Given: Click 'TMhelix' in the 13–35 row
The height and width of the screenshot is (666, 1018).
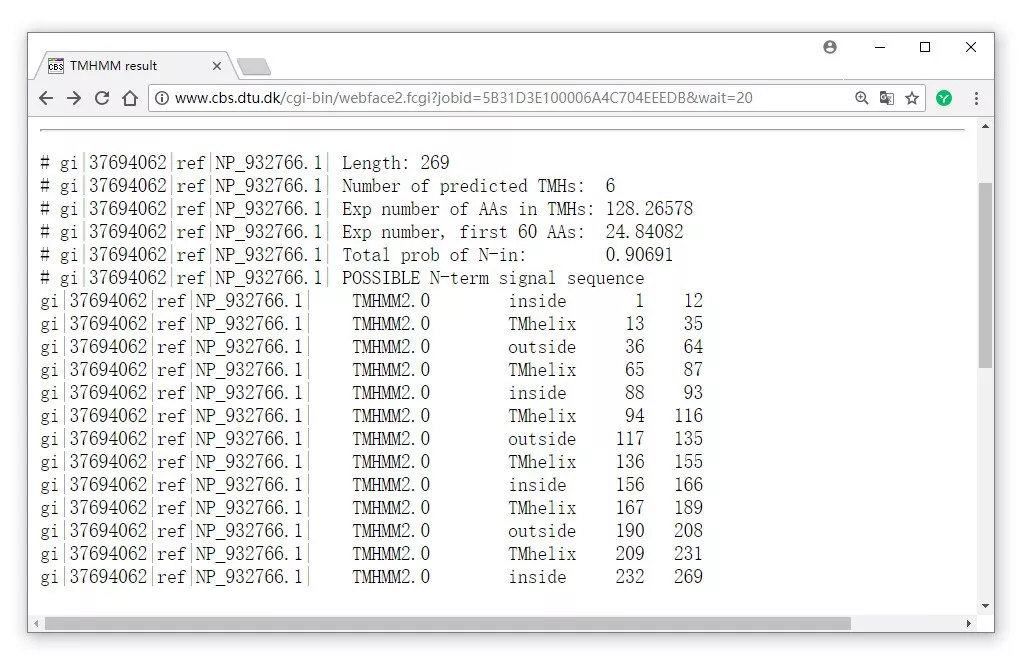Looking at the screenshot, I should tap(542, 324).
